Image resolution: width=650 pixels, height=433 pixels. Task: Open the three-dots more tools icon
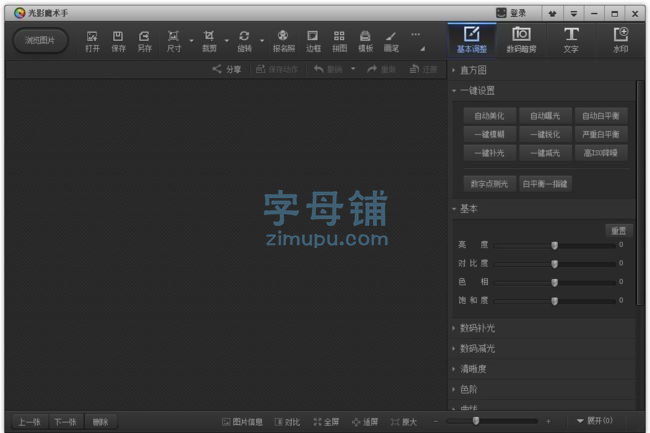(415, 35)
